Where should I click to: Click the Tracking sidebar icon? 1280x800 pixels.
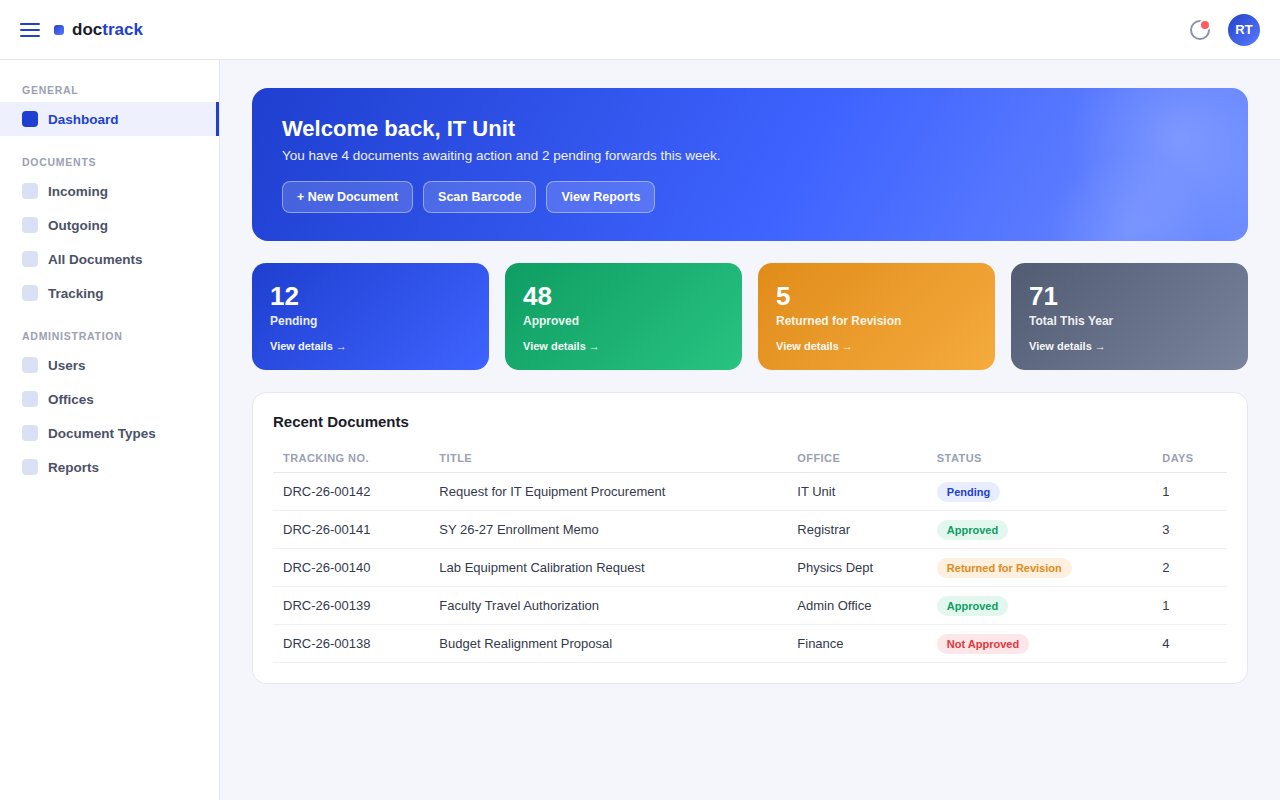(30, 293)
